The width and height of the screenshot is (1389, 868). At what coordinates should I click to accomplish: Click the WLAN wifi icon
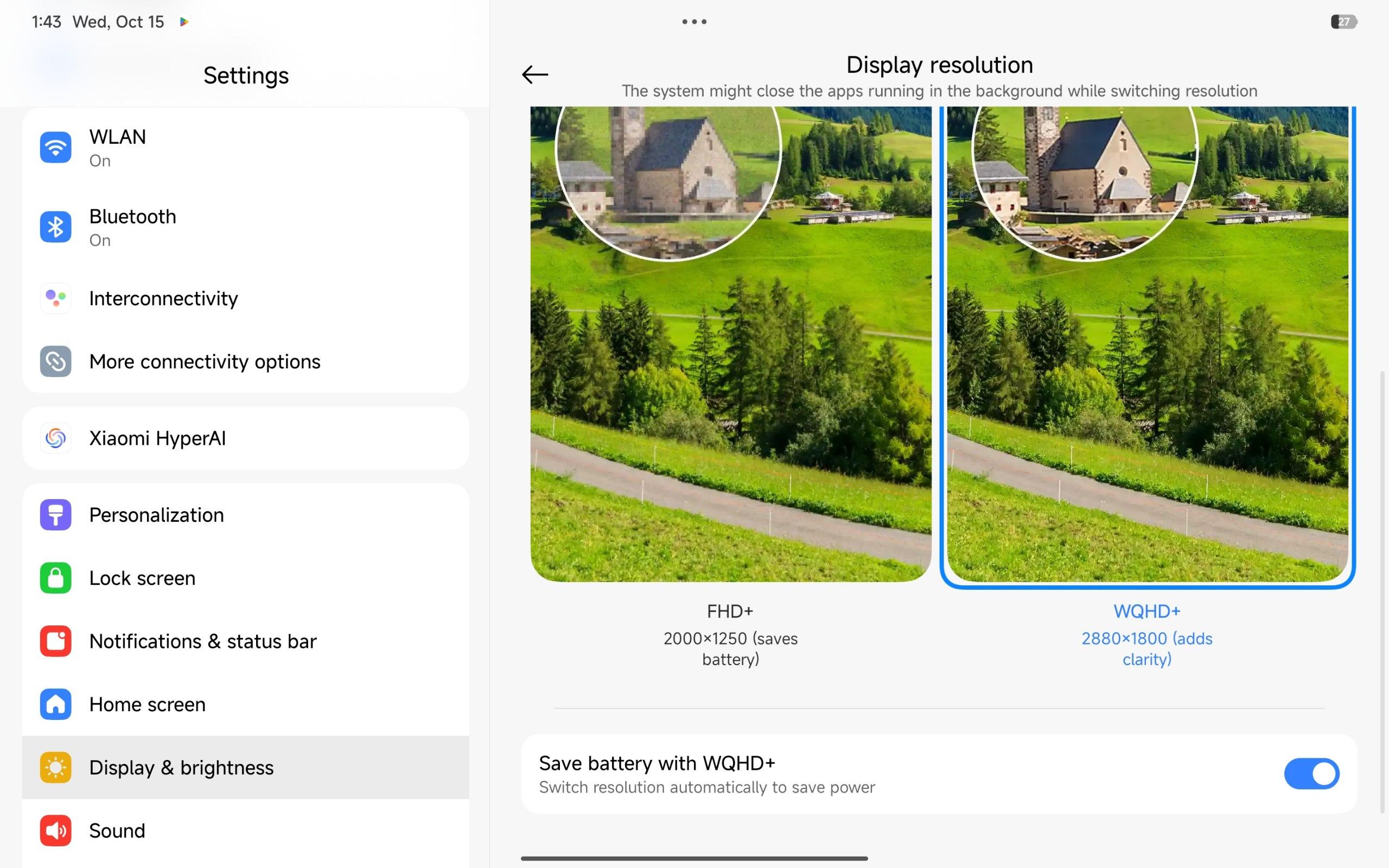tap(56, 148)
